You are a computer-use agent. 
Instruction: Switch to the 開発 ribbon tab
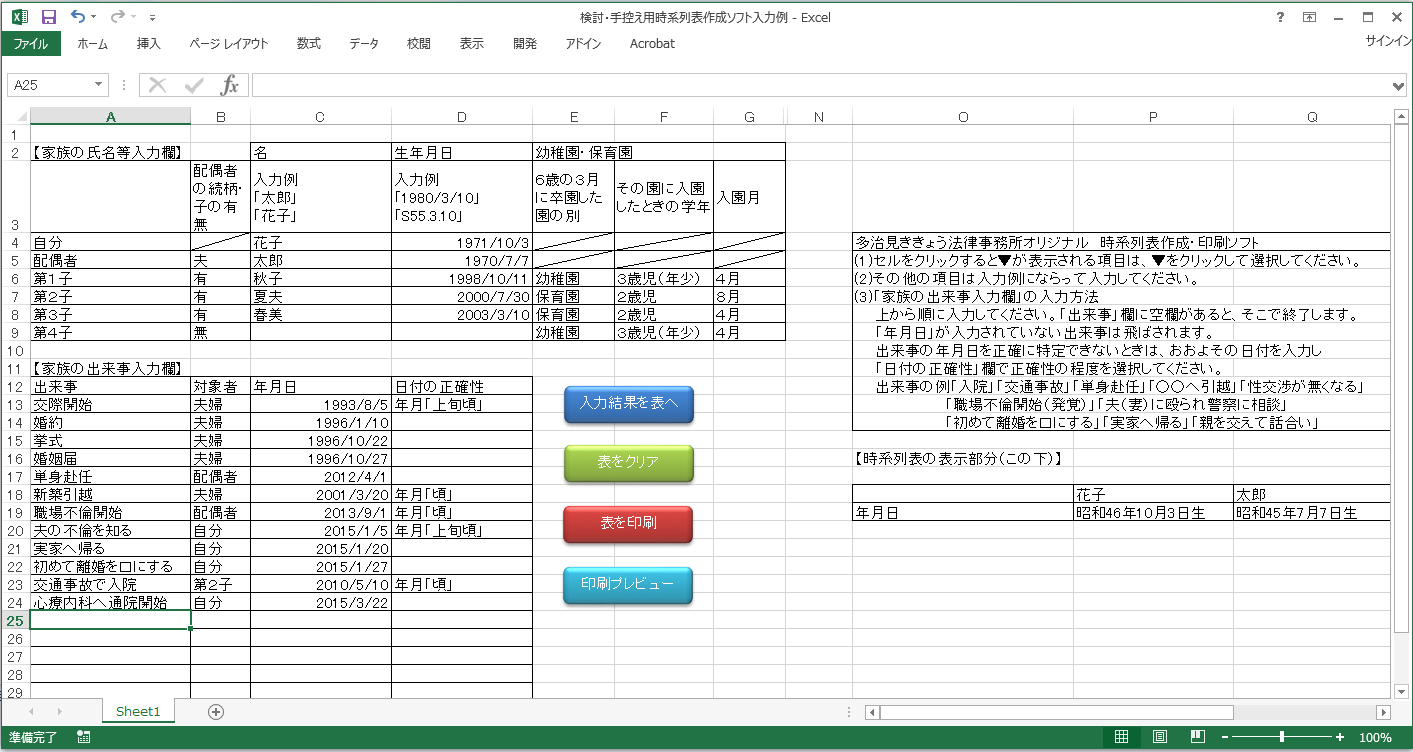[x=525, y=43]
